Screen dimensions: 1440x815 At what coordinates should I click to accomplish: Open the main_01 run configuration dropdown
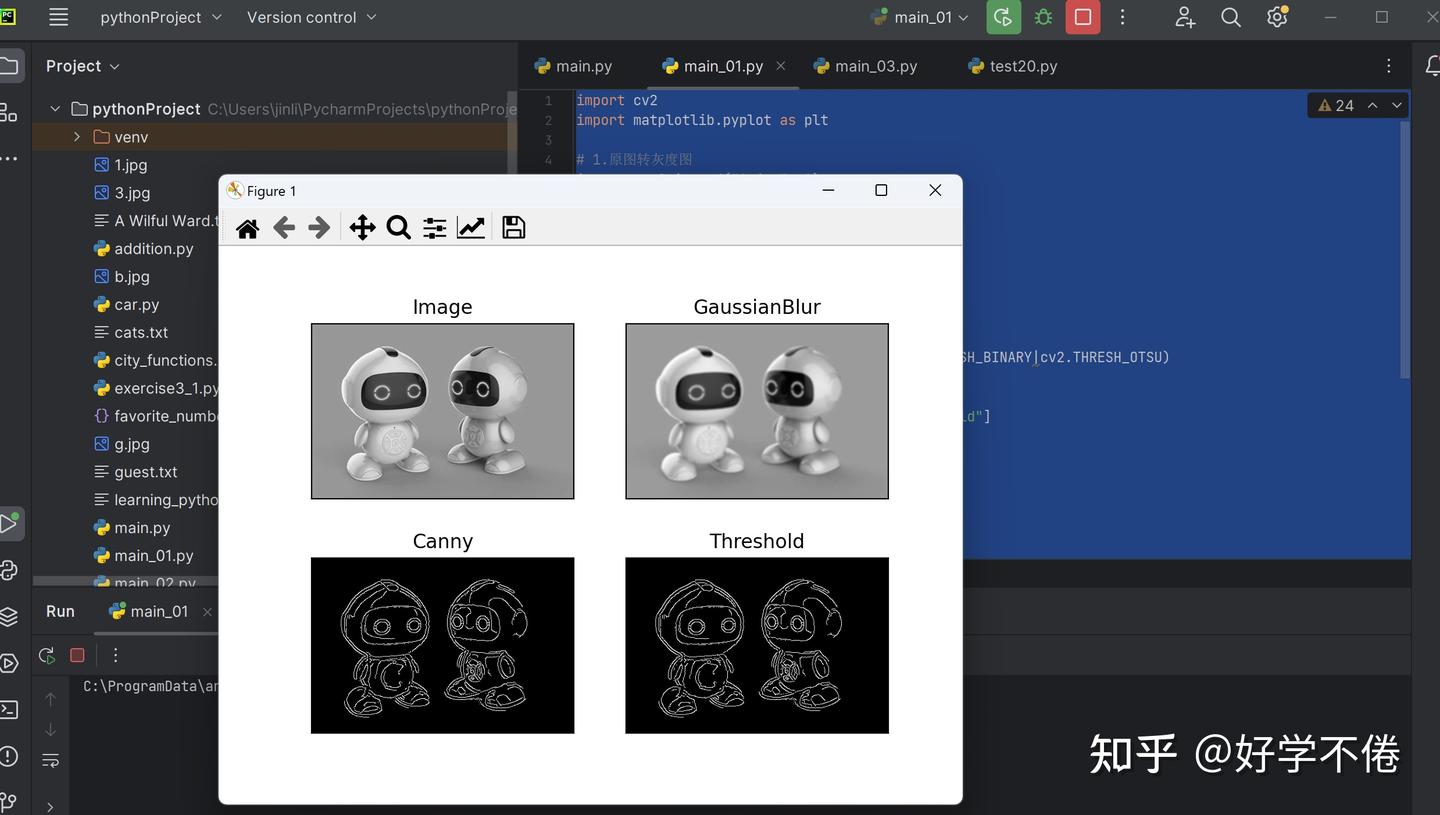tap(921, 17)
